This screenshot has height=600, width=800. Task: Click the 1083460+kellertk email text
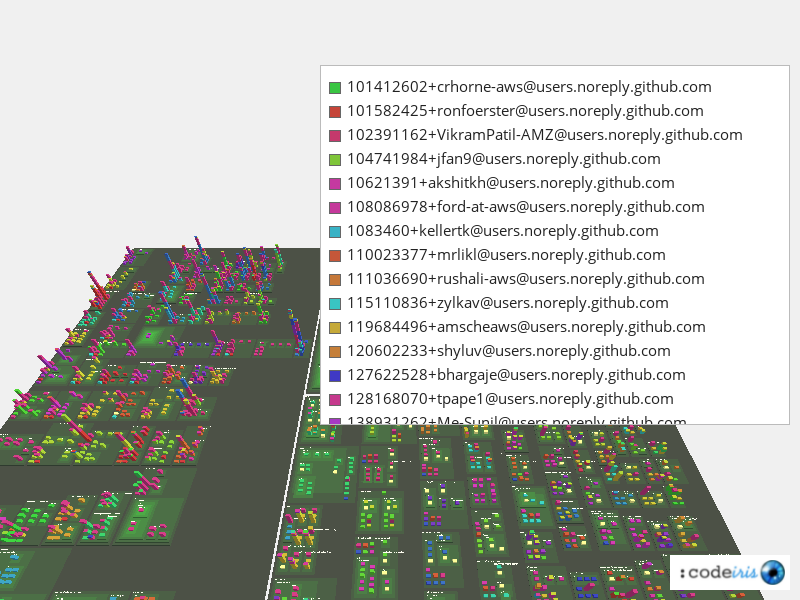(x=503, y=231)
